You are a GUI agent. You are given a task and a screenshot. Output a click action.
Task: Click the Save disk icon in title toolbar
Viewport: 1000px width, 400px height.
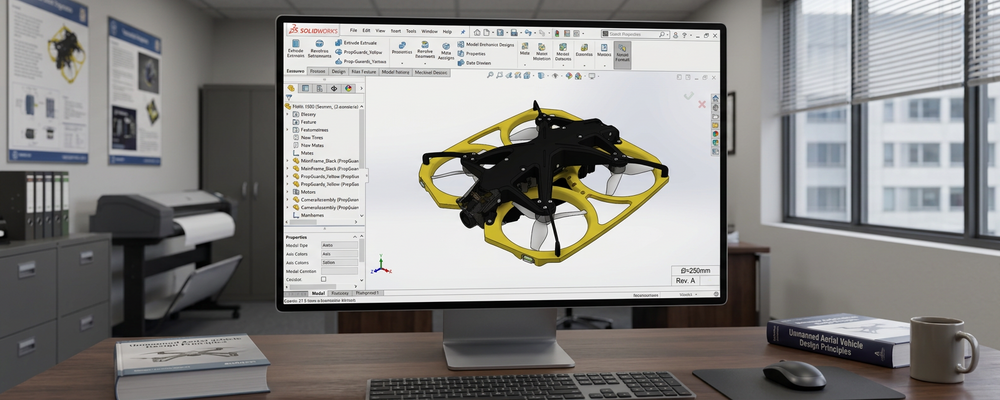tap(514, 33)
